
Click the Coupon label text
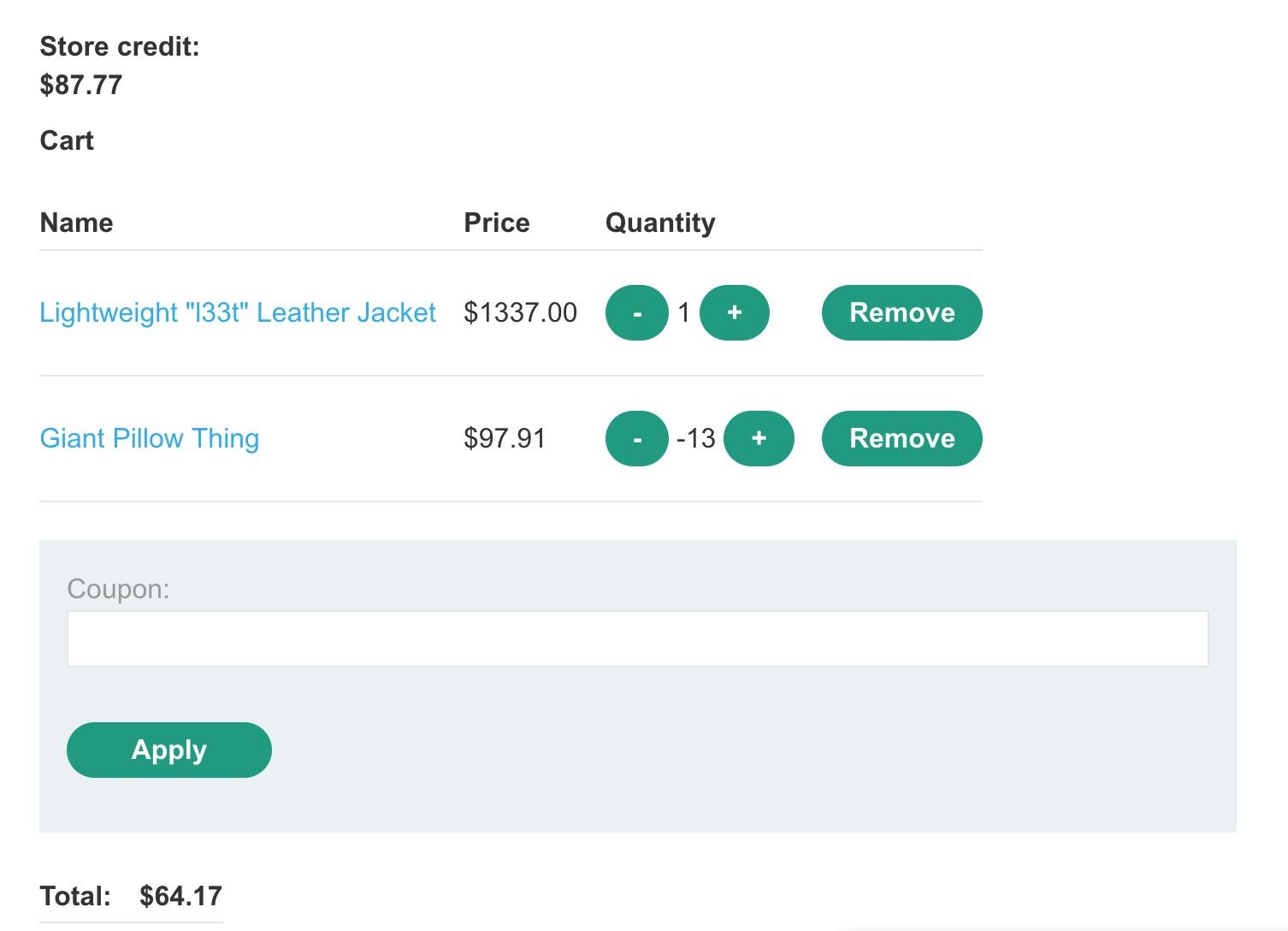point(118,590)
